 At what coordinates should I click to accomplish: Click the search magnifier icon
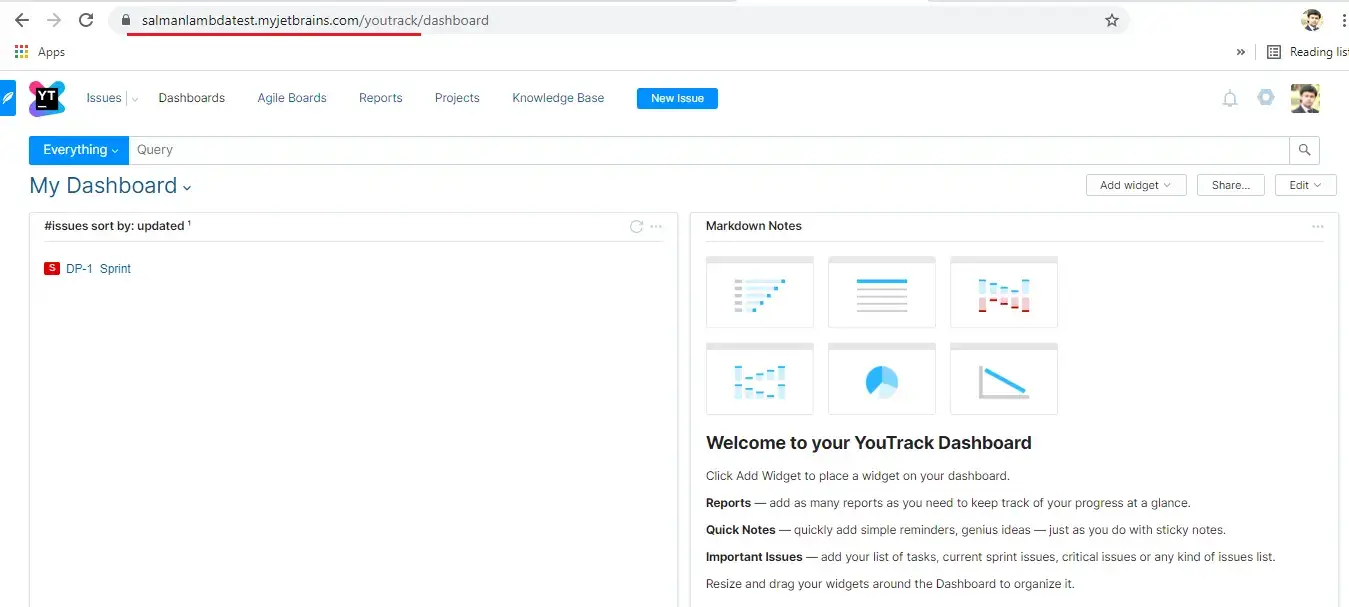(1304, 150)
